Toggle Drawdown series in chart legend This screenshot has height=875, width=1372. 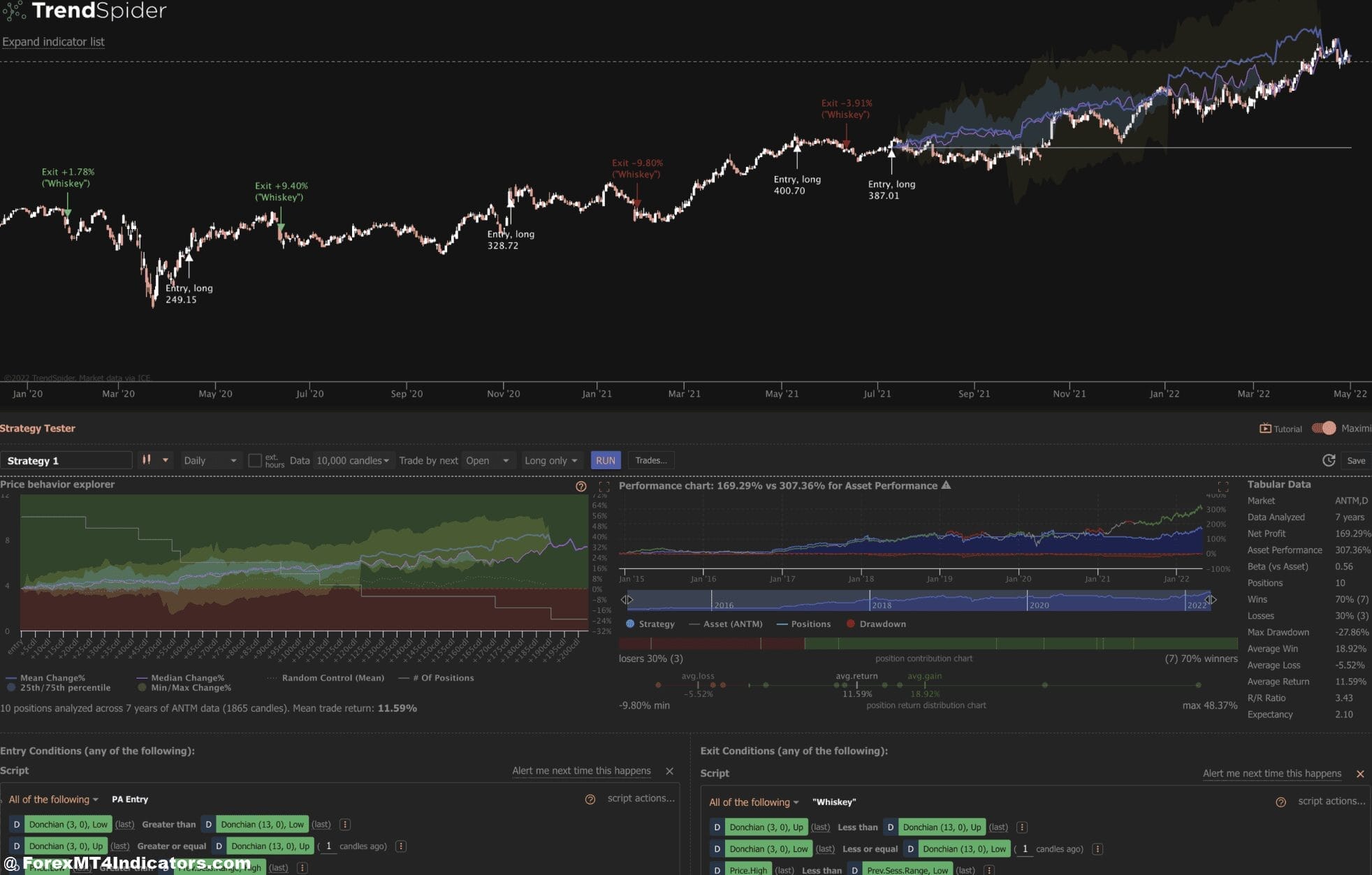875,624
